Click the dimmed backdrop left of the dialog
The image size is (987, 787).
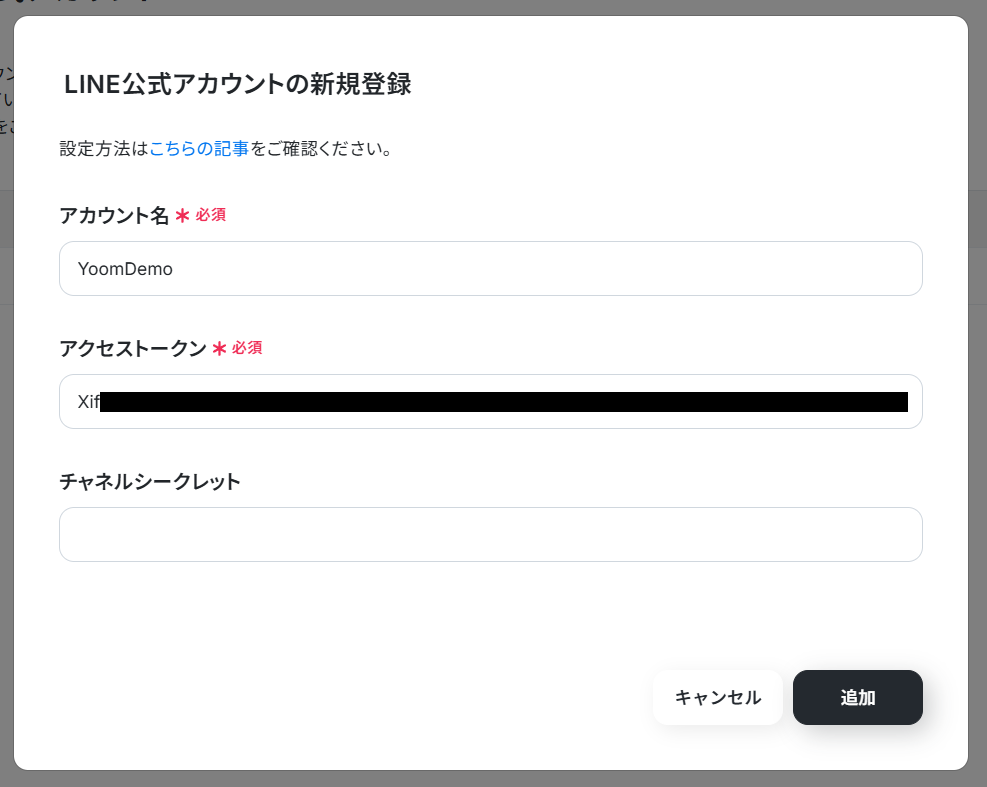pyautogui.click(x=6, y=441)
